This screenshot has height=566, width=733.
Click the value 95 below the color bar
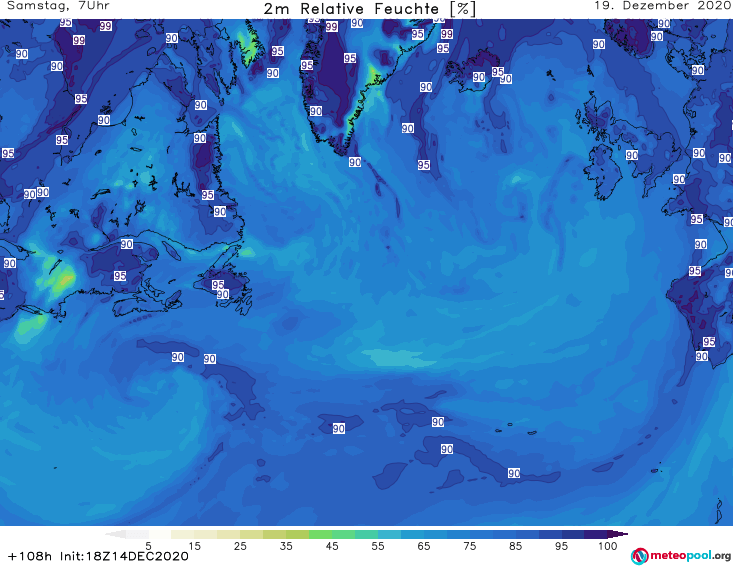coord(561,546)
